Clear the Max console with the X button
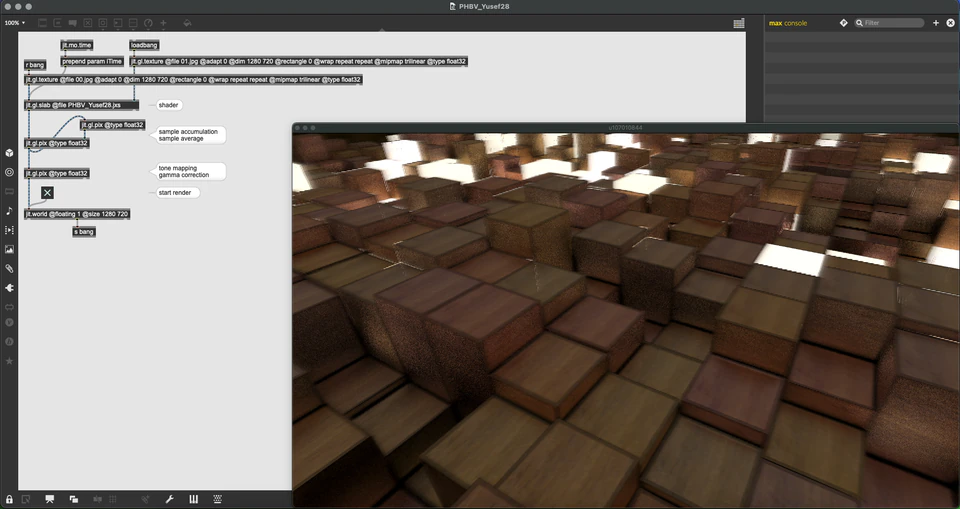960x509 pixels. pyautogui.click(x=951, y=23)
